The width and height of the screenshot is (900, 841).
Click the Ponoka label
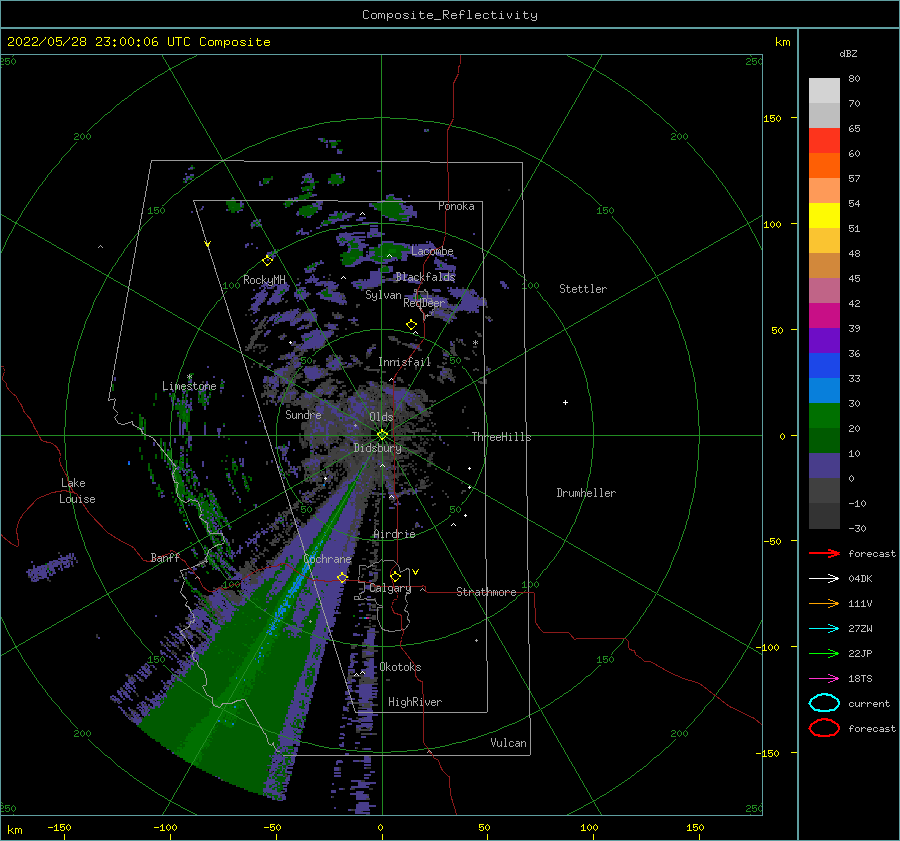[x=456, y=206]
